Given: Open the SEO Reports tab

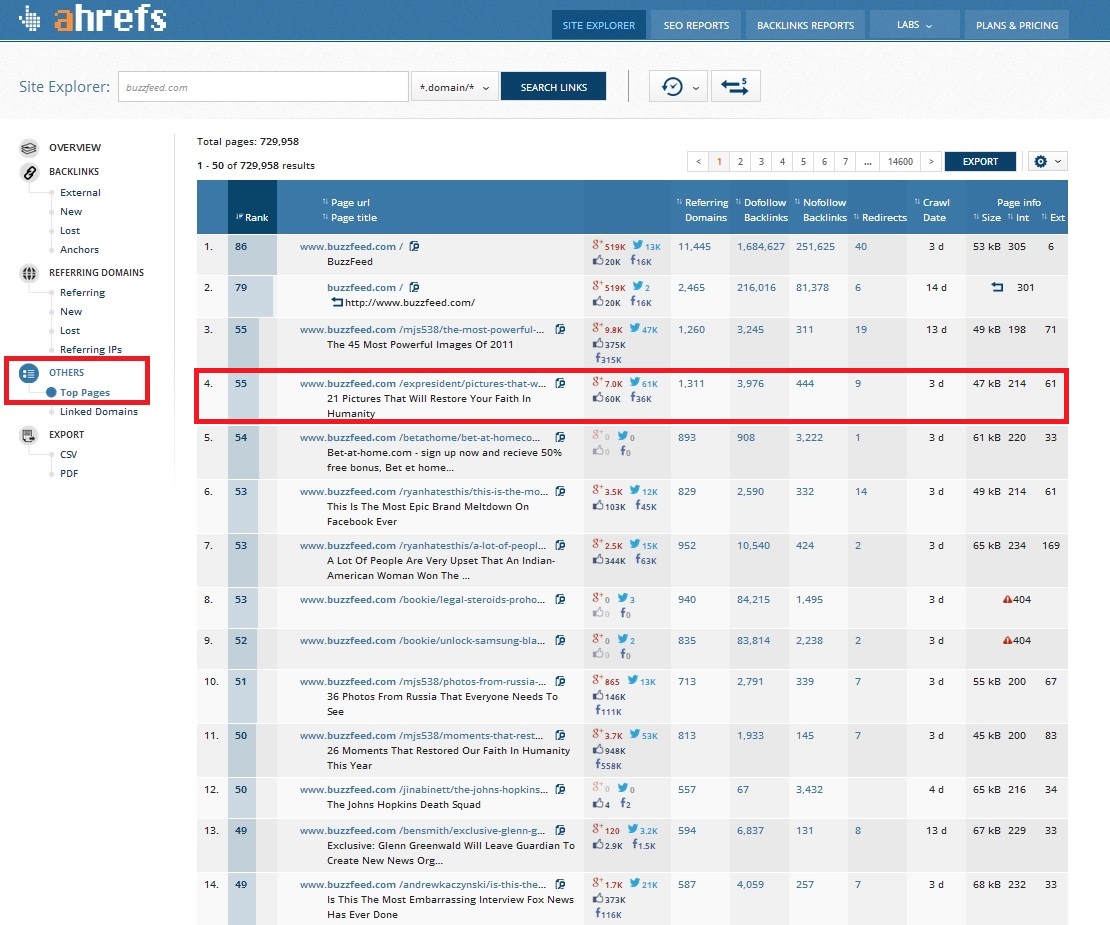Looking at the screenshot, I should (x=696, y=25).
